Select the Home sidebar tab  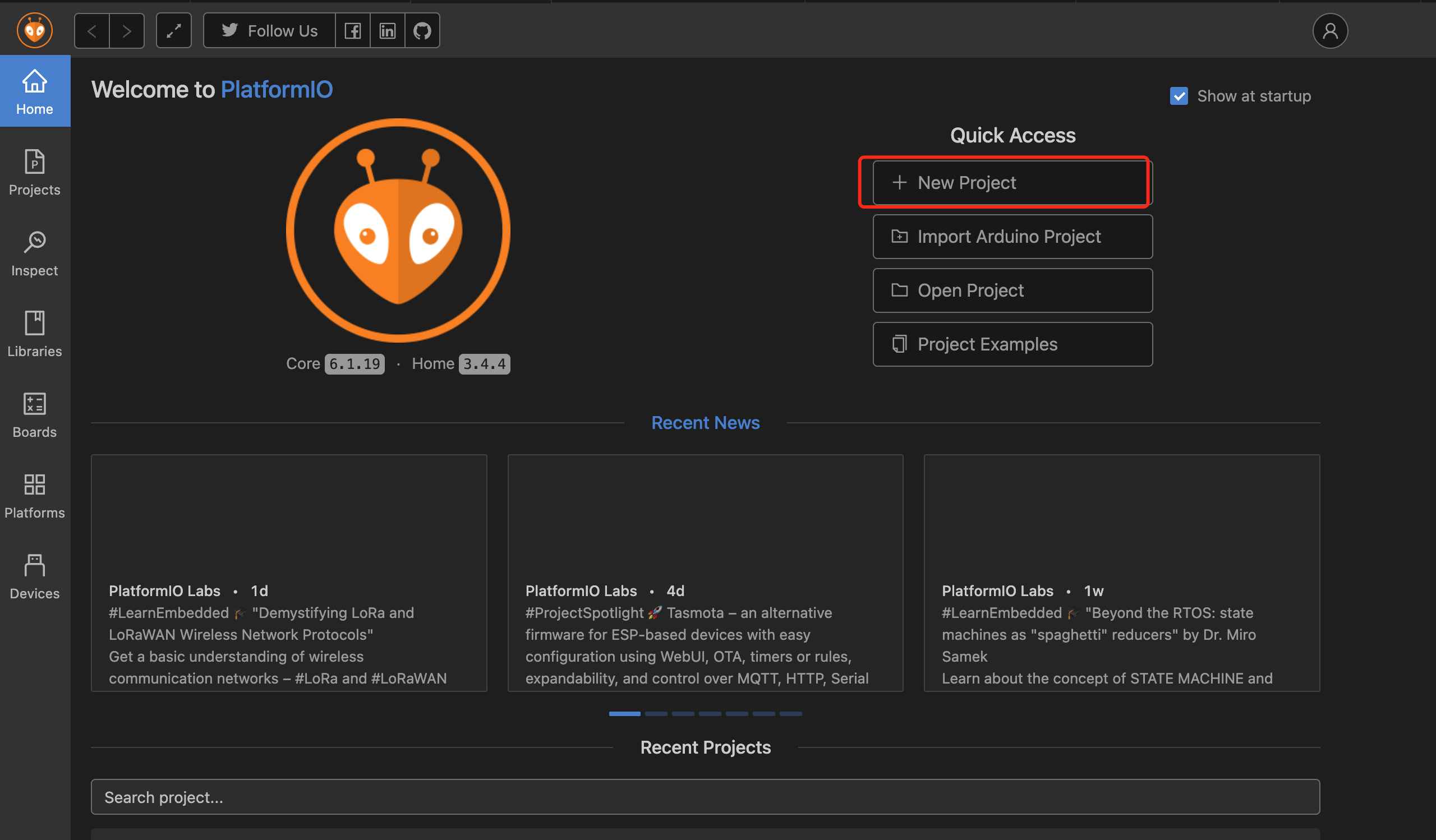[x=35, y=91]
